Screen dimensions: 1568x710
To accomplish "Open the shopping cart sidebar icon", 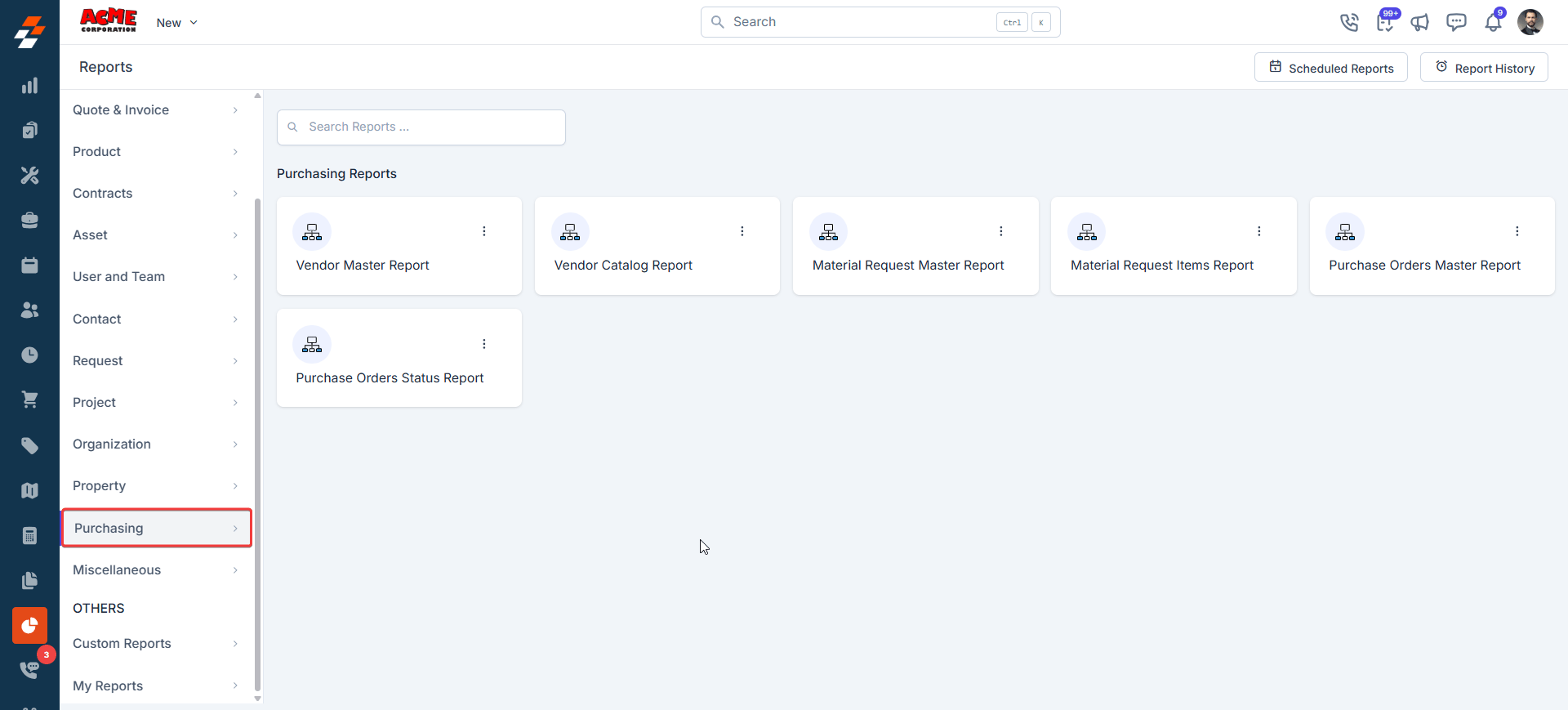I will click(x=29, y=400).
